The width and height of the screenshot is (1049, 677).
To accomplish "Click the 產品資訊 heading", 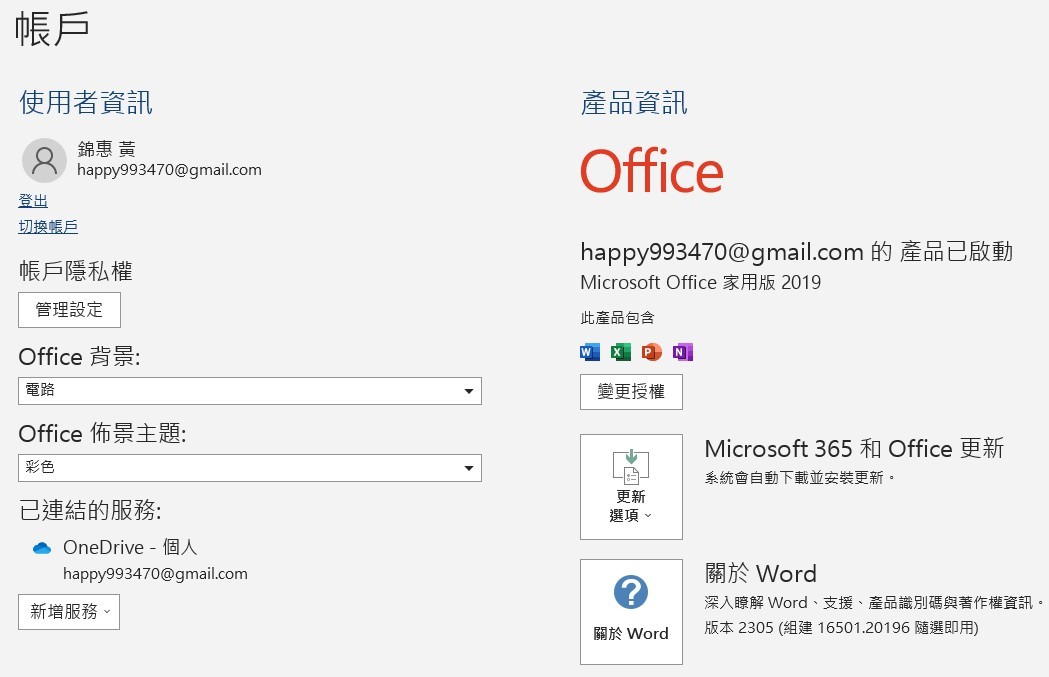I will pyautogui.click(x=634, y=102).
